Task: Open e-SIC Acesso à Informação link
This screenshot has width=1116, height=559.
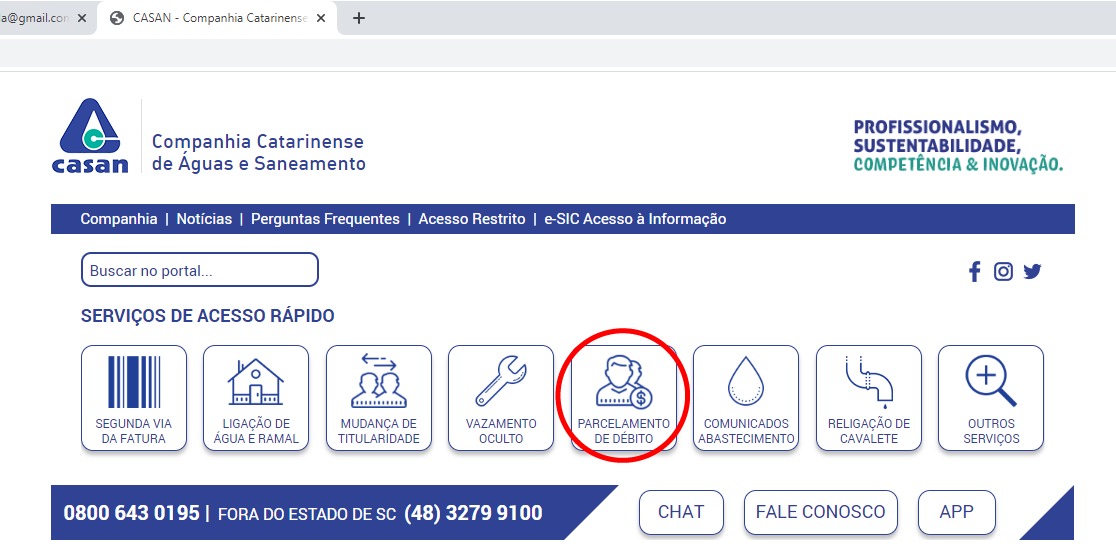Action: tap(635, 219)
